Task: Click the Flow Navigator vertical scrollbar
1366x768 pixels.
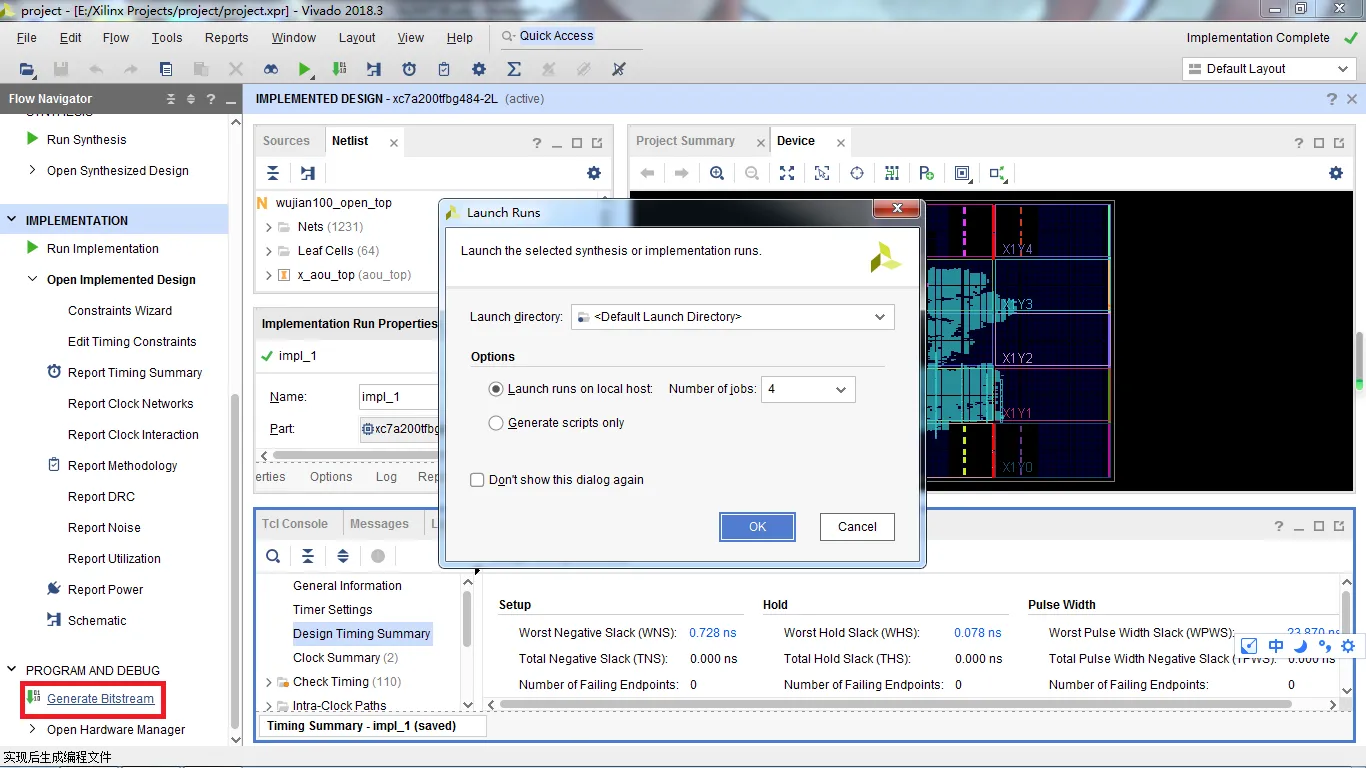Action: click(236, 560)
